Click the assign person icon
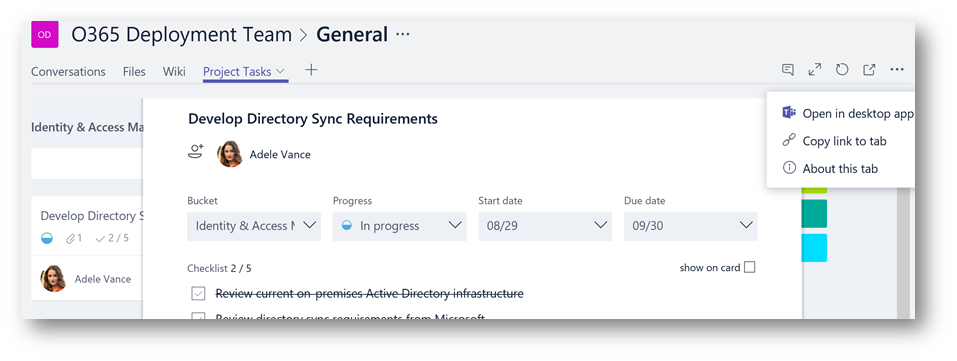This screenshot has height=361, width=957. coord(196,151)
